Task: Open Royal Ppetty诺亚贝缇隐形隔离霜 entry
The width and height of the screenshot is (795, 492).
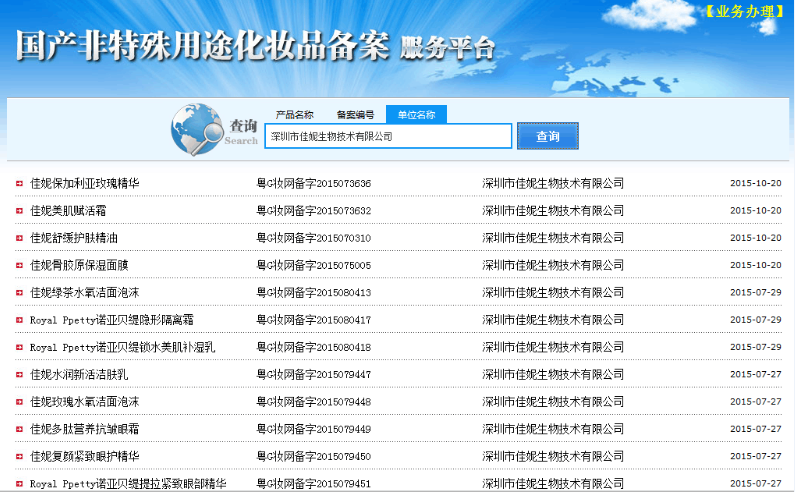Action: tap(112, 320)
